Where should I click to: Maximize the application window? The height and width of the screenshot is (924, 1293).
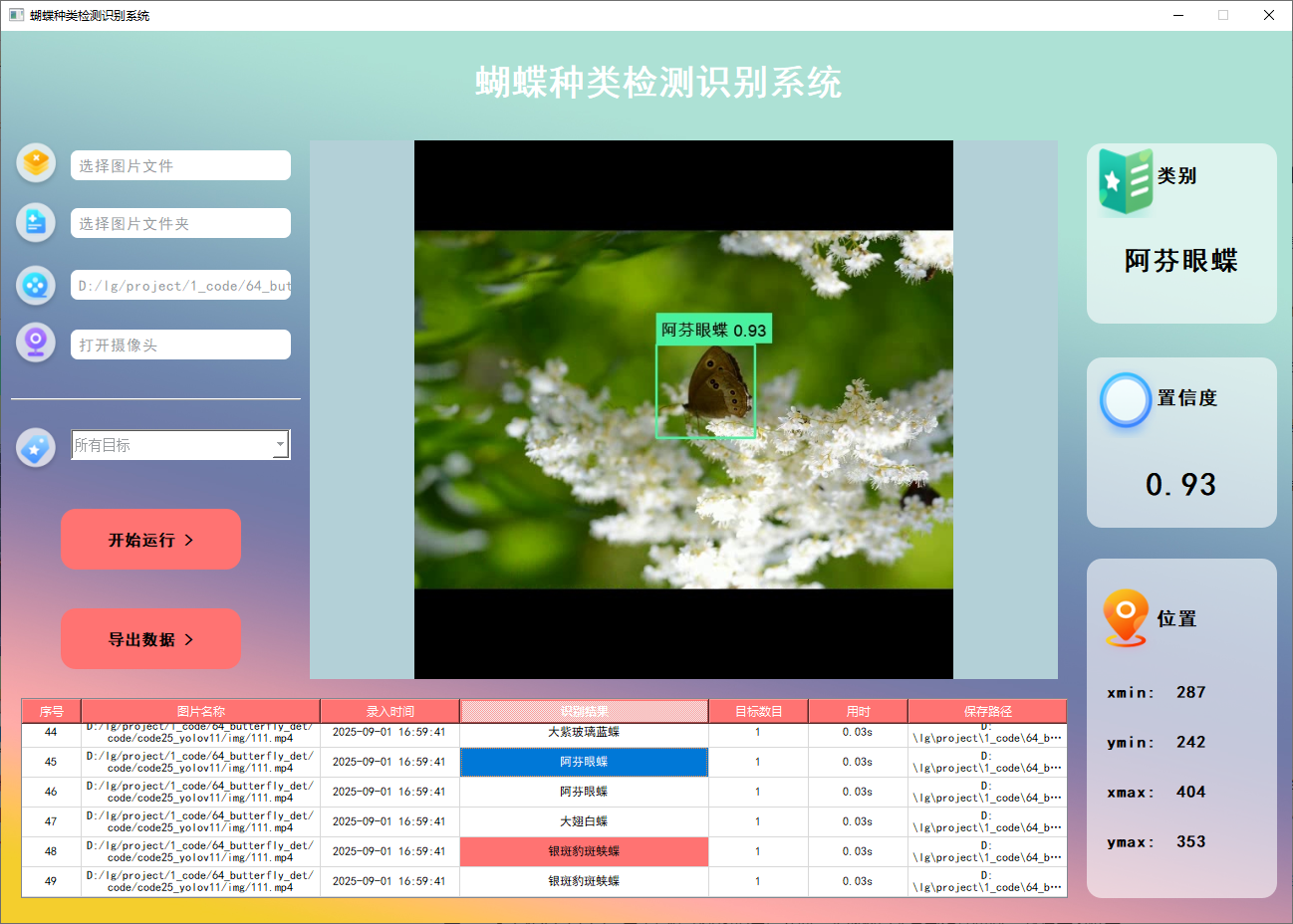pyautogui.click(x=1223, y=15)
